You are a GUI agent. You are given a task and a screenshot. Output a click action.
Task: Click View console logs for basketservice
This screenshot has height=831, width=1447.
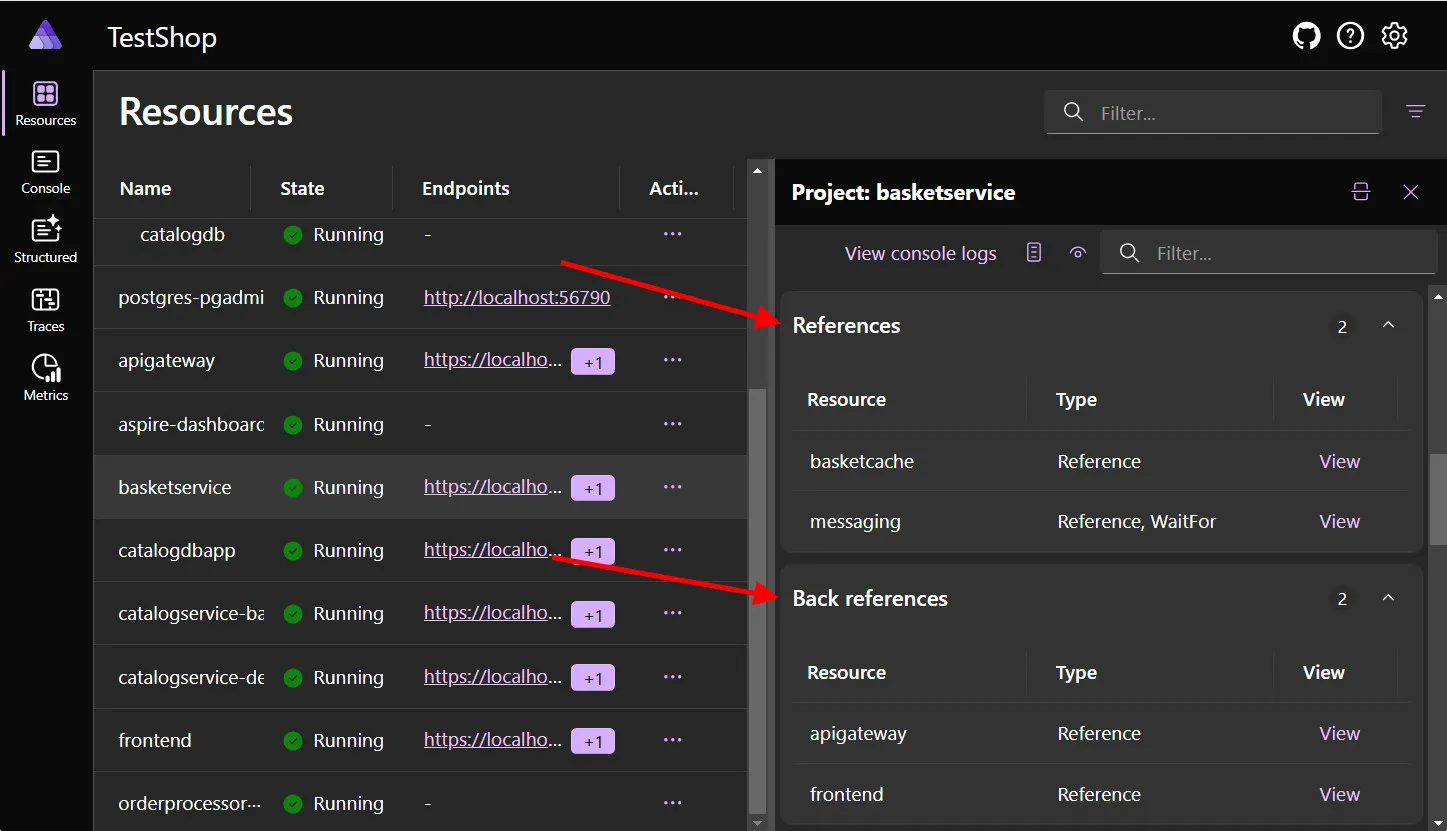pyautogui.click(x=919, y=252)
